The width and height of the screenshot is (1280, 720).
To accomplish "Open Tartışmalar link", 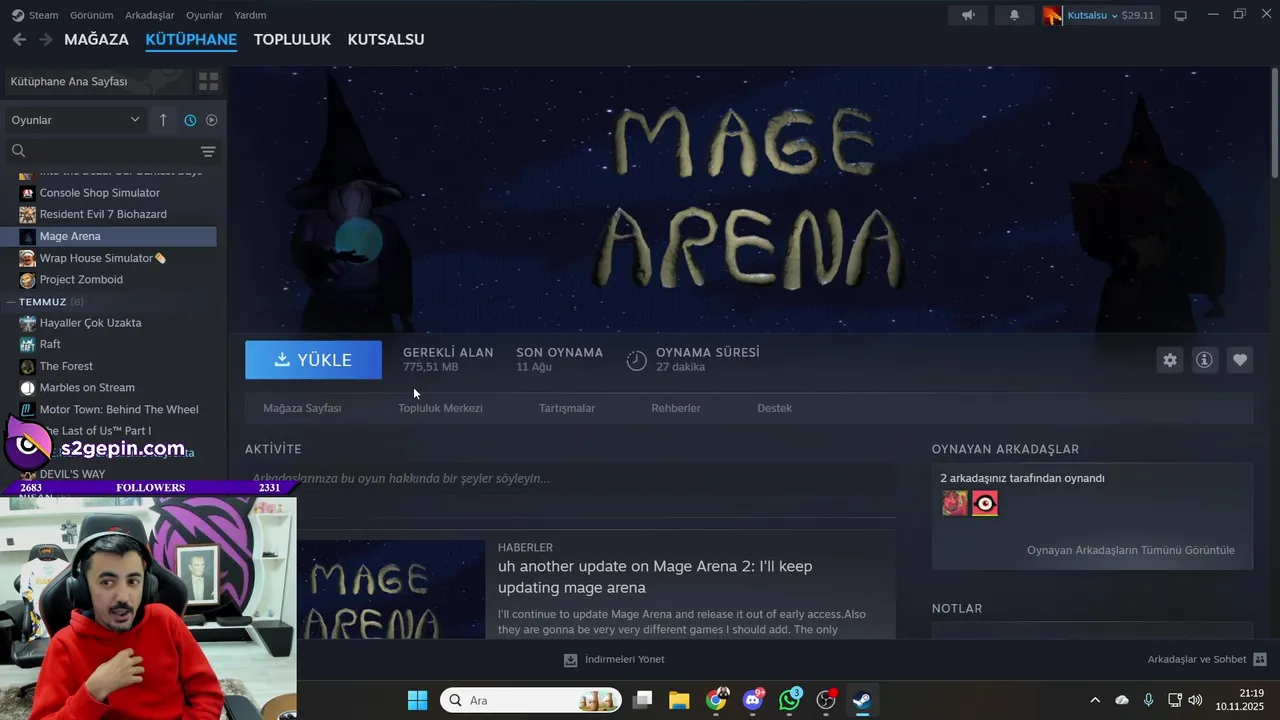I will click(x=567, y=408).
